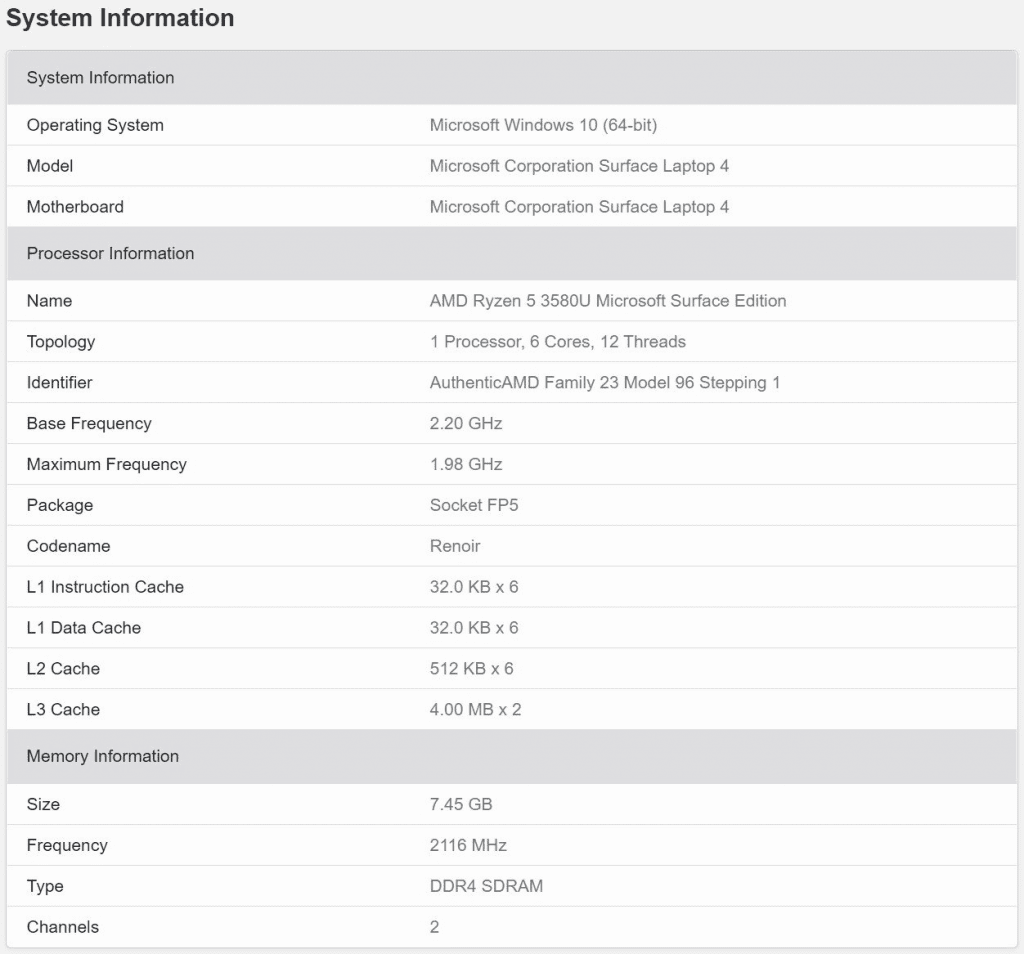Click the Topology value showing 6 Cores

557,342
